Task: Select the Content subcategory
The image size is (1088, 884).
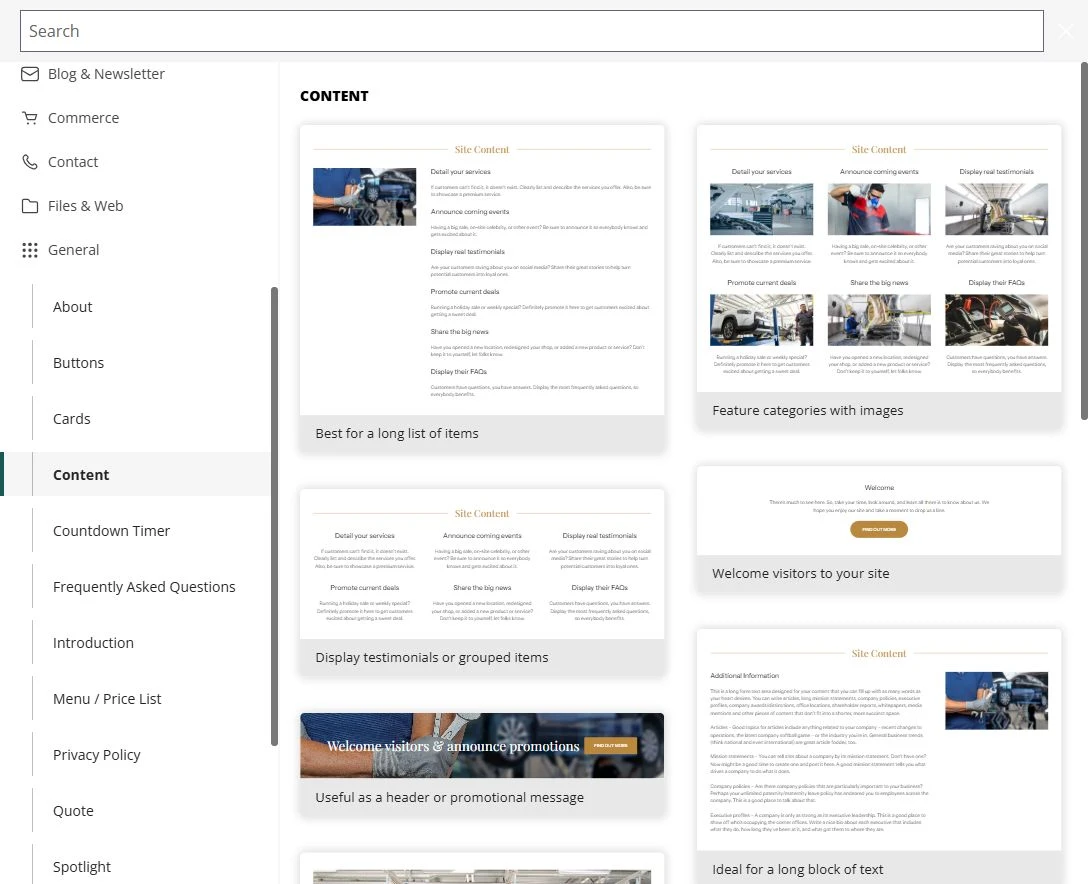Action: [x=81, y=475]
